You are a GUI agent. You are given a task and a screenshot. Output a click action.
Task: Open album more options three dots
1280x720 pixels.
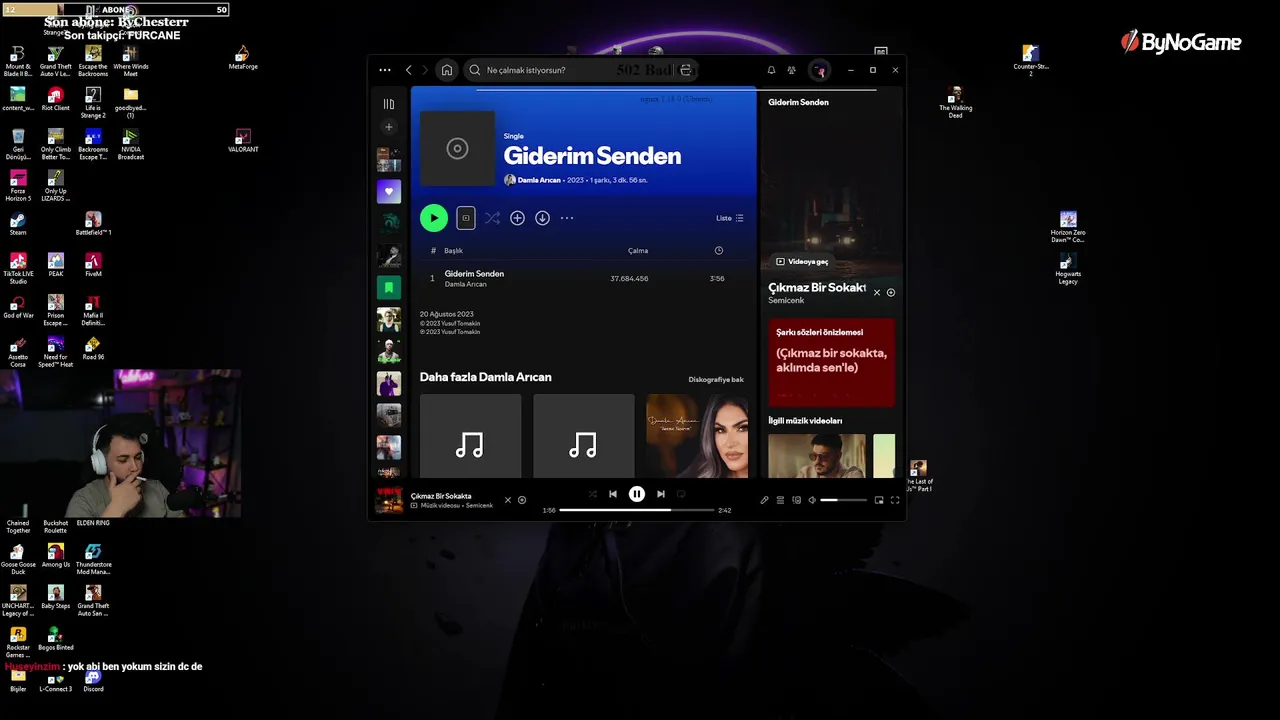pos(567,218)
